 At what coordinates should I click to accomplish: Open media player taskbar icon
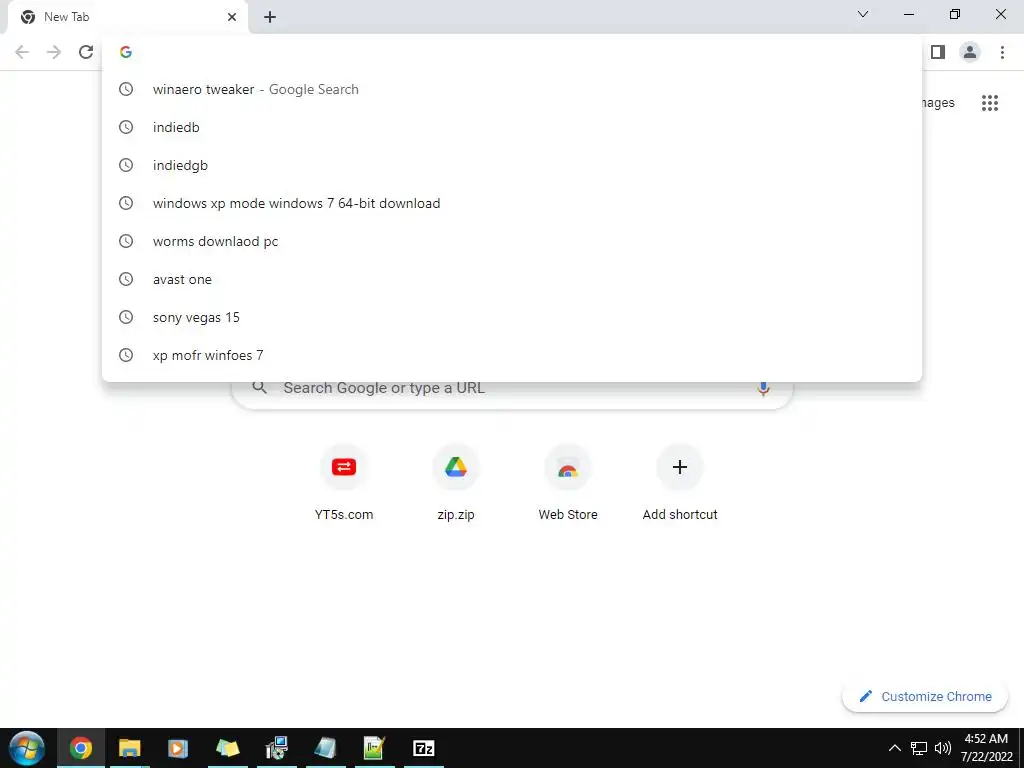(x=178, y=748)
